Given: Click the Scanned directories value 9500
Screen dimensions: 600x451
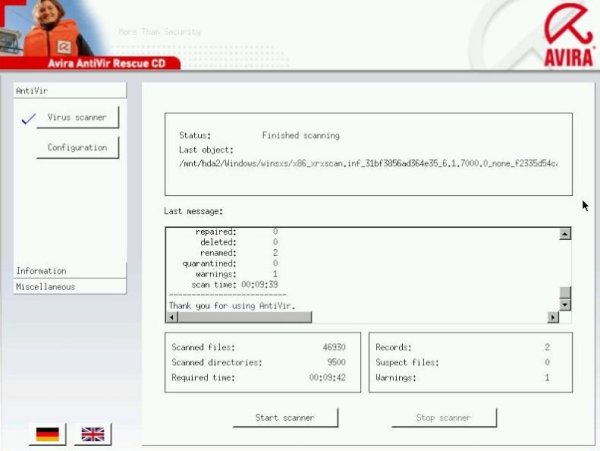Looking at the screenshot, I should coord(336,362).
